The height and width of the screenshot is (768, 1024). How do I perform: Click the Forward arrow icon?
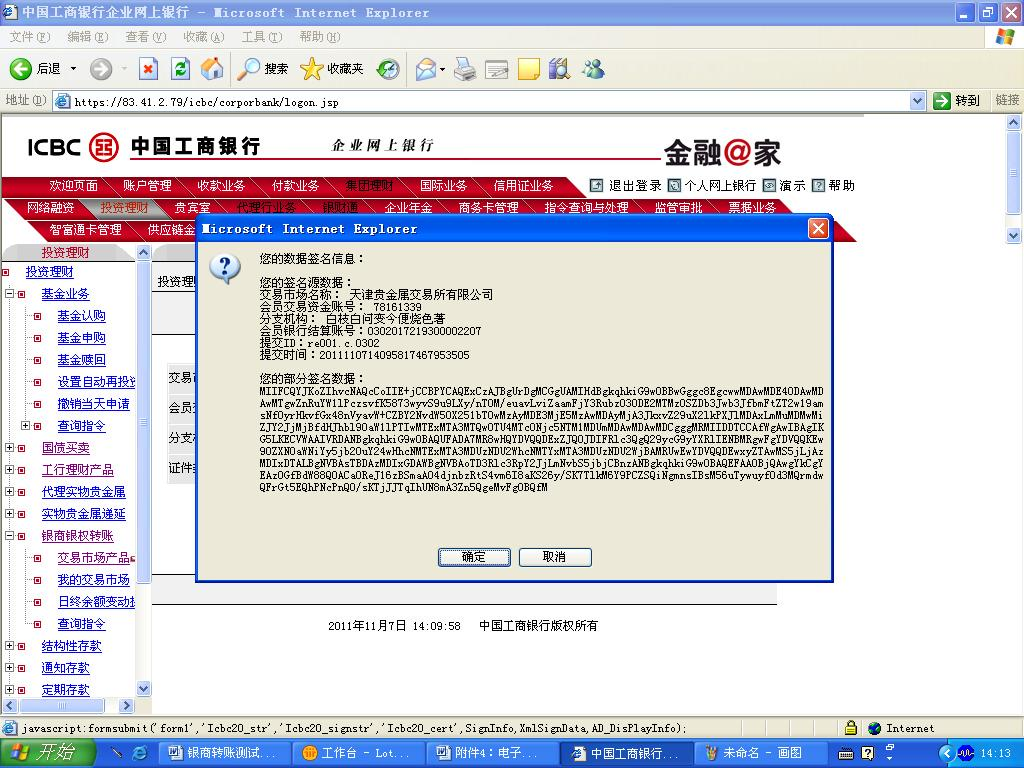pyautogui.click(x=101, y=69)
